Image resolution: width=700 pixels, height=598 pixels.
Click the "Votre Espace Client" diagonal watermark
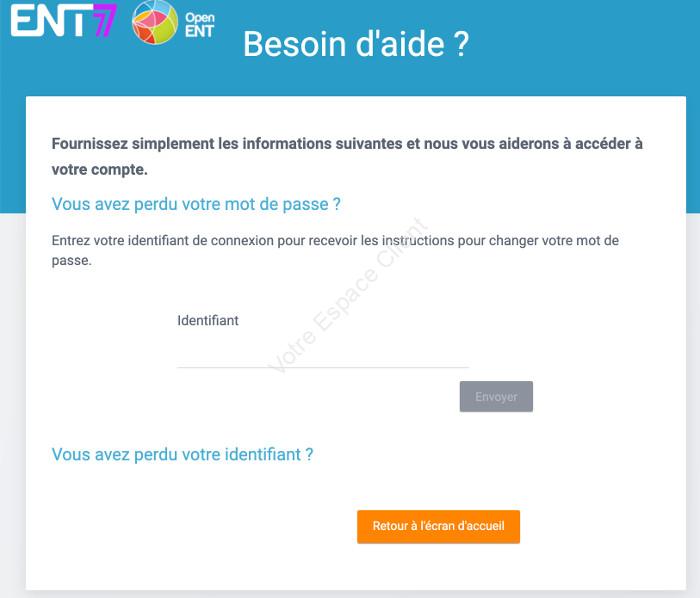point(348,295)
